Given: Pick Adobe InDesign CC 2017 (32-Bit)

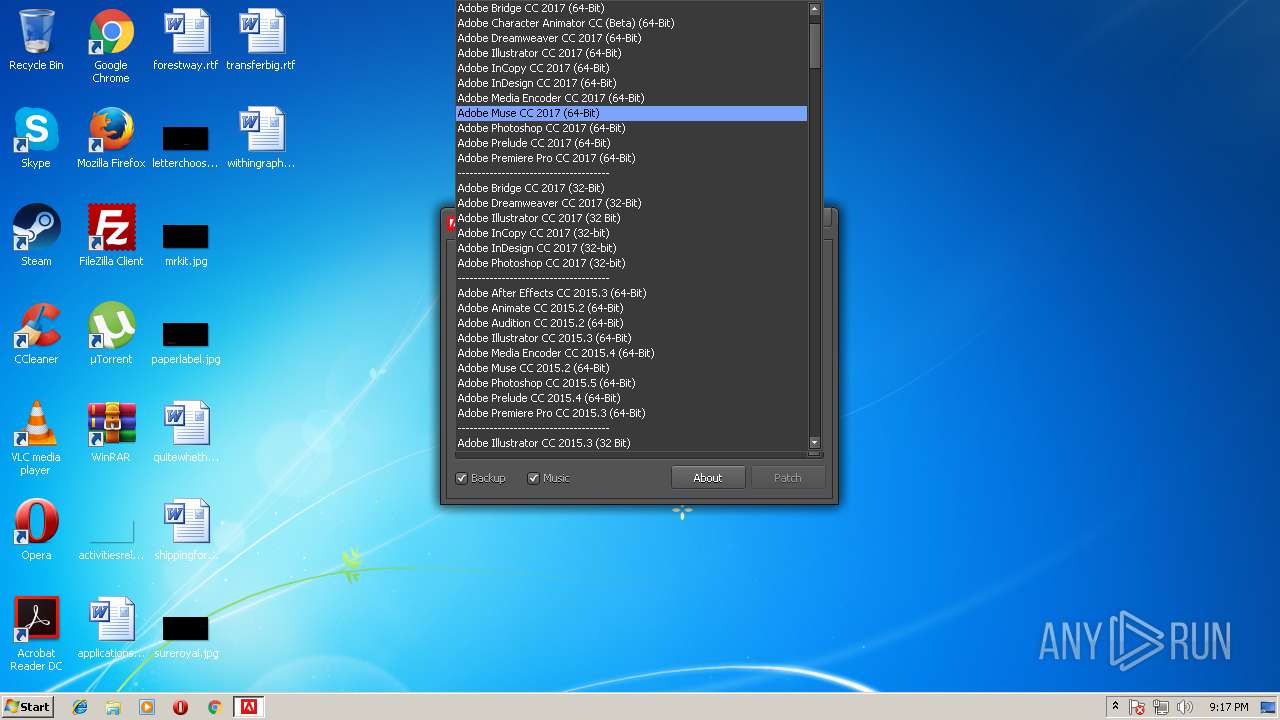Looking at the screenshot, I should (631, 248).
